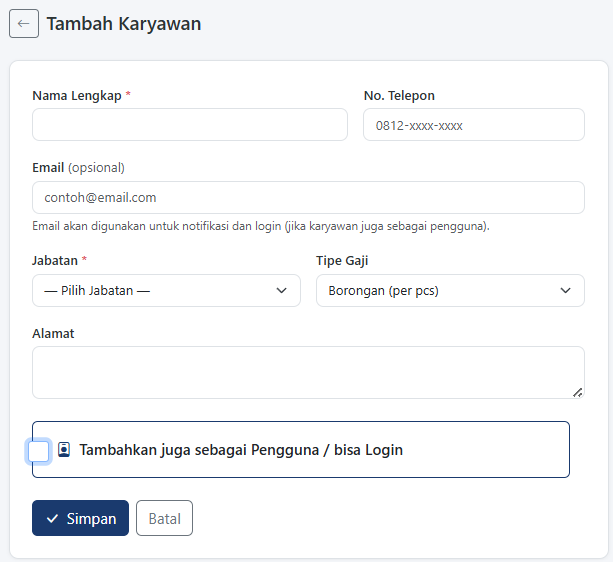
Task: Focus the No. Telepon field
Action: point(473,125)
